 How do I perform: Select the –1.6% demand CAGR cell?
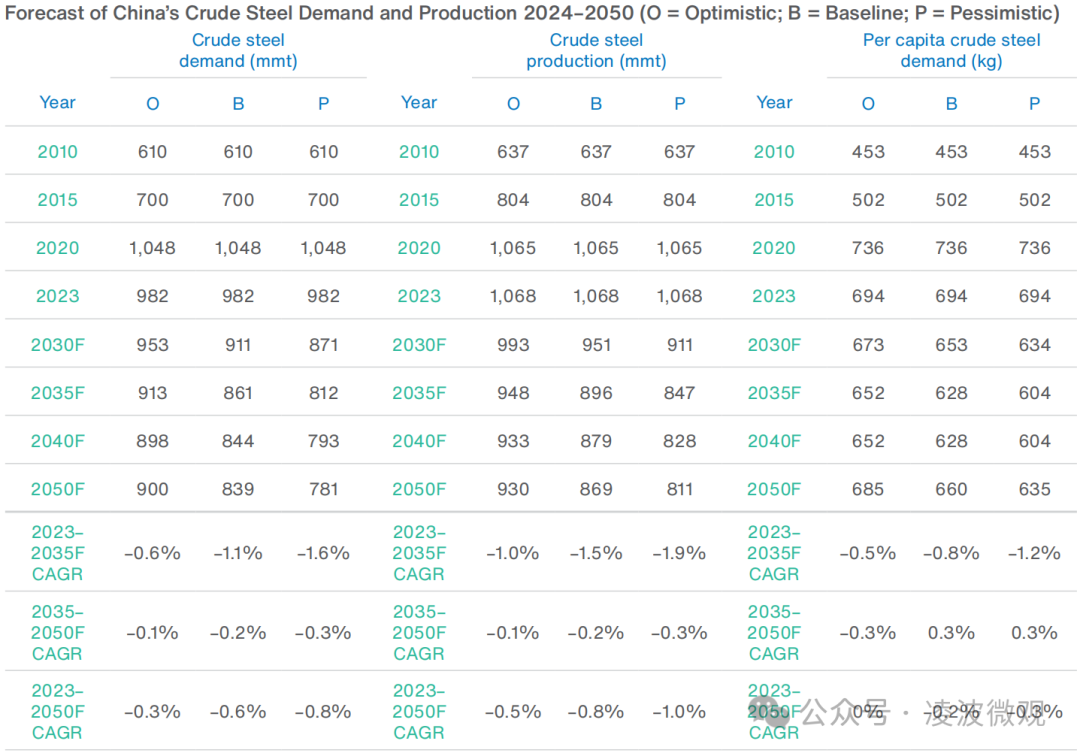(x=323, y=553)
